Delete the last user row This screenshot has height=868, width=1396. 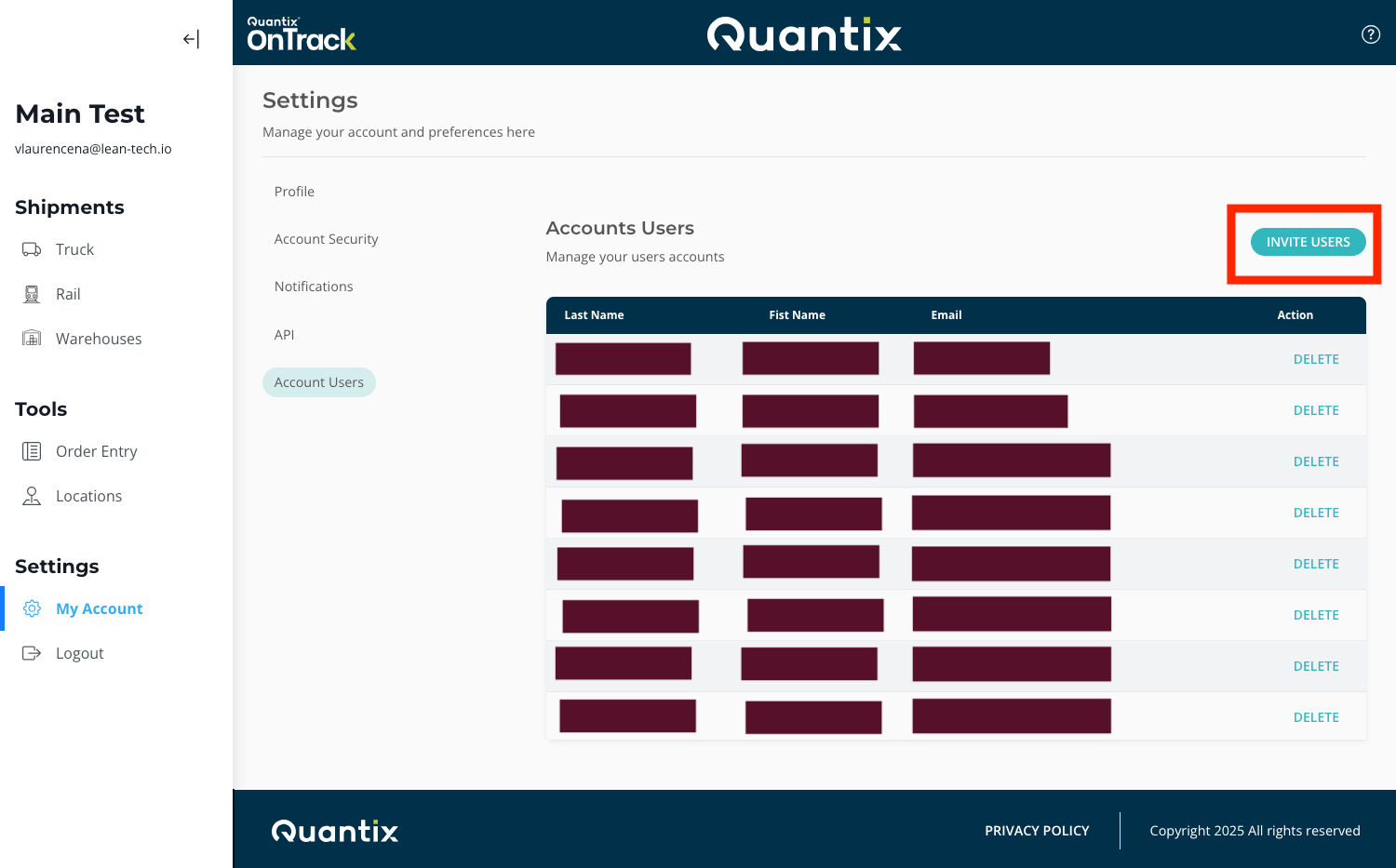1315,717
